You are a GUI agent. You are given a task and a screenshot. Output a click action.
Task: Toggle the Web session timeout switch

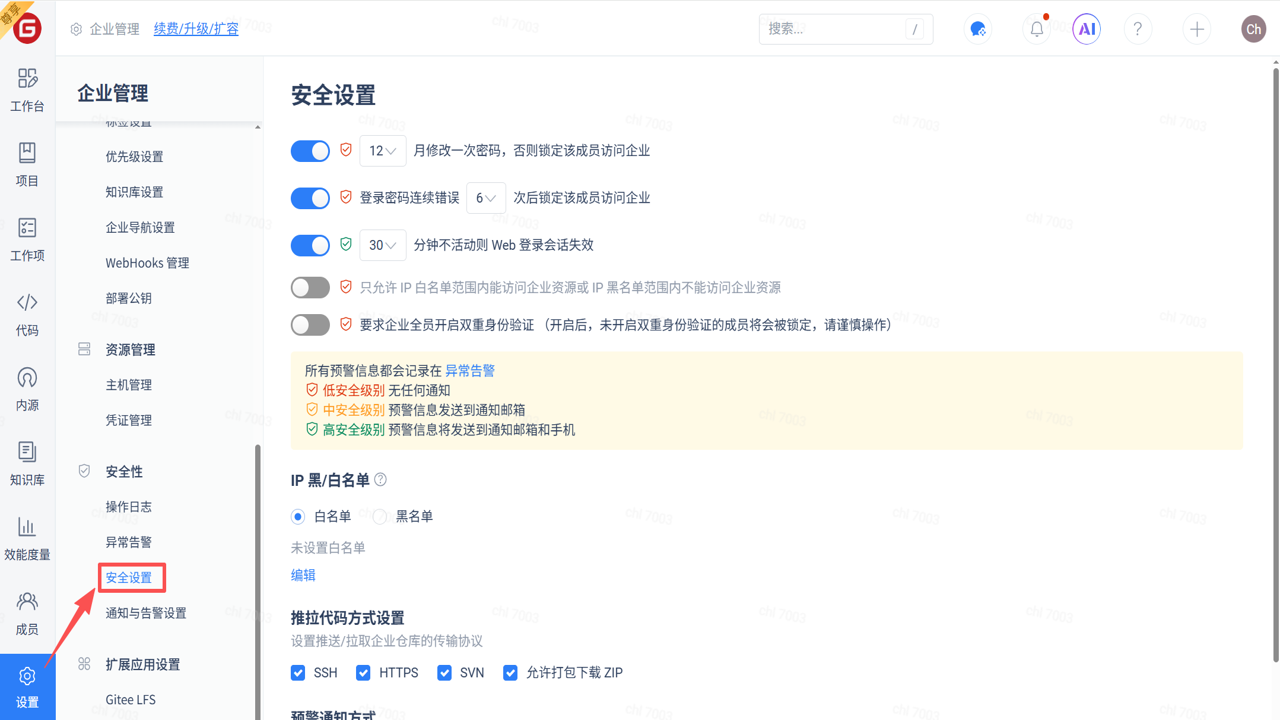310,245
